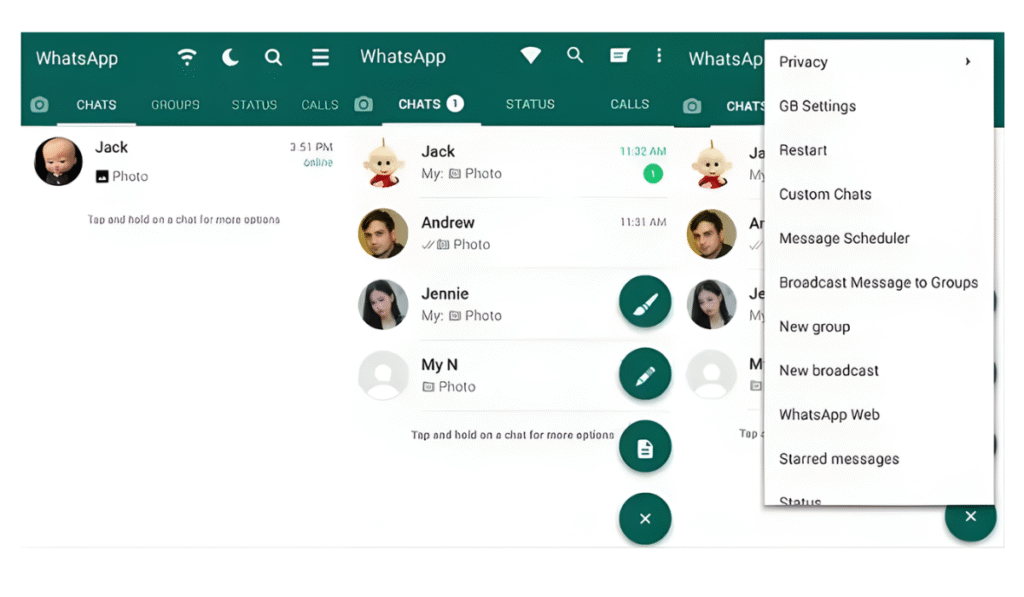
Task: Toggle the WiFi connection icon
Action: 187,57
